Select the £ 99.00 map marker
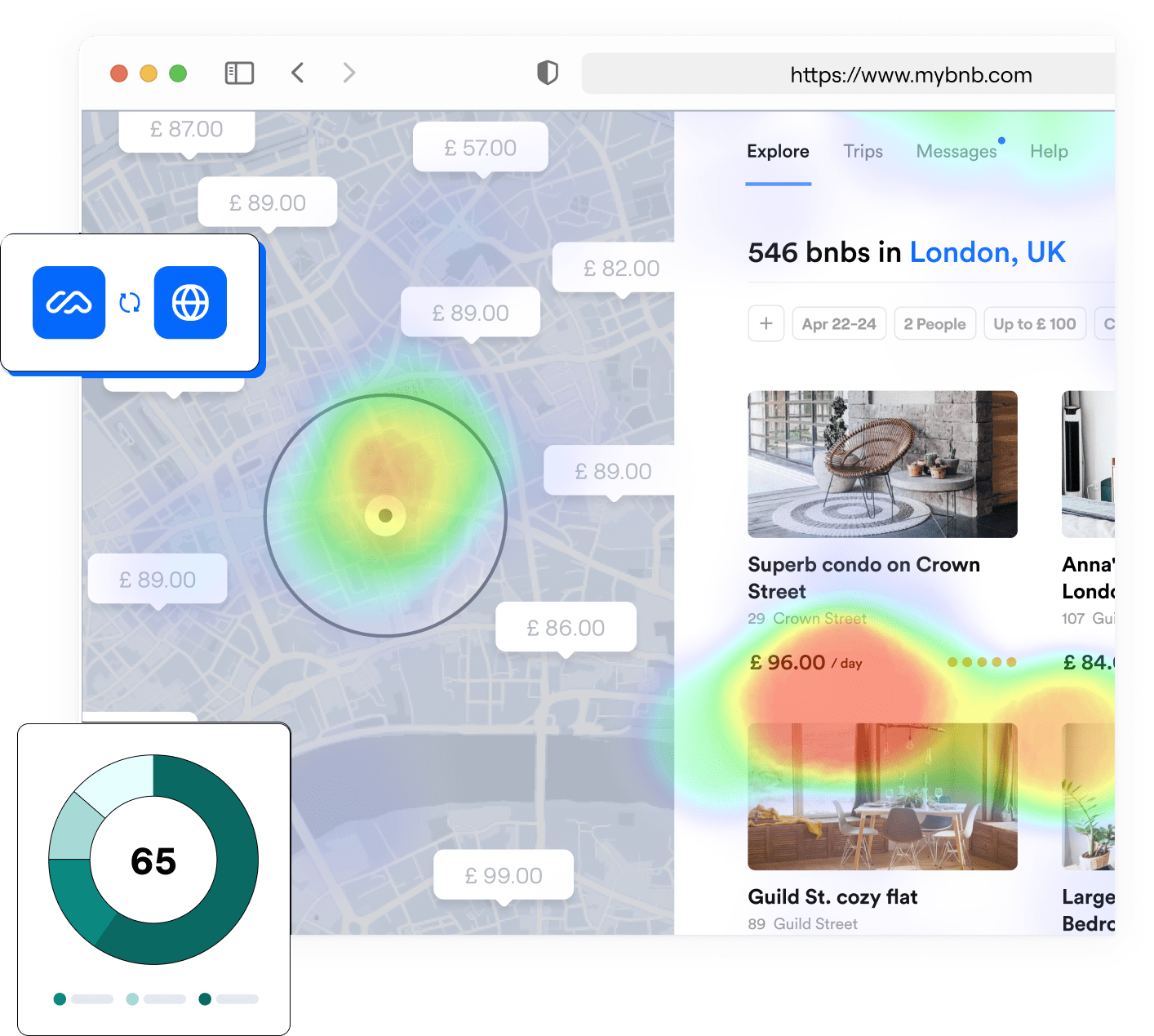This screenshot has height=1036, width=1154. point(504,876)
